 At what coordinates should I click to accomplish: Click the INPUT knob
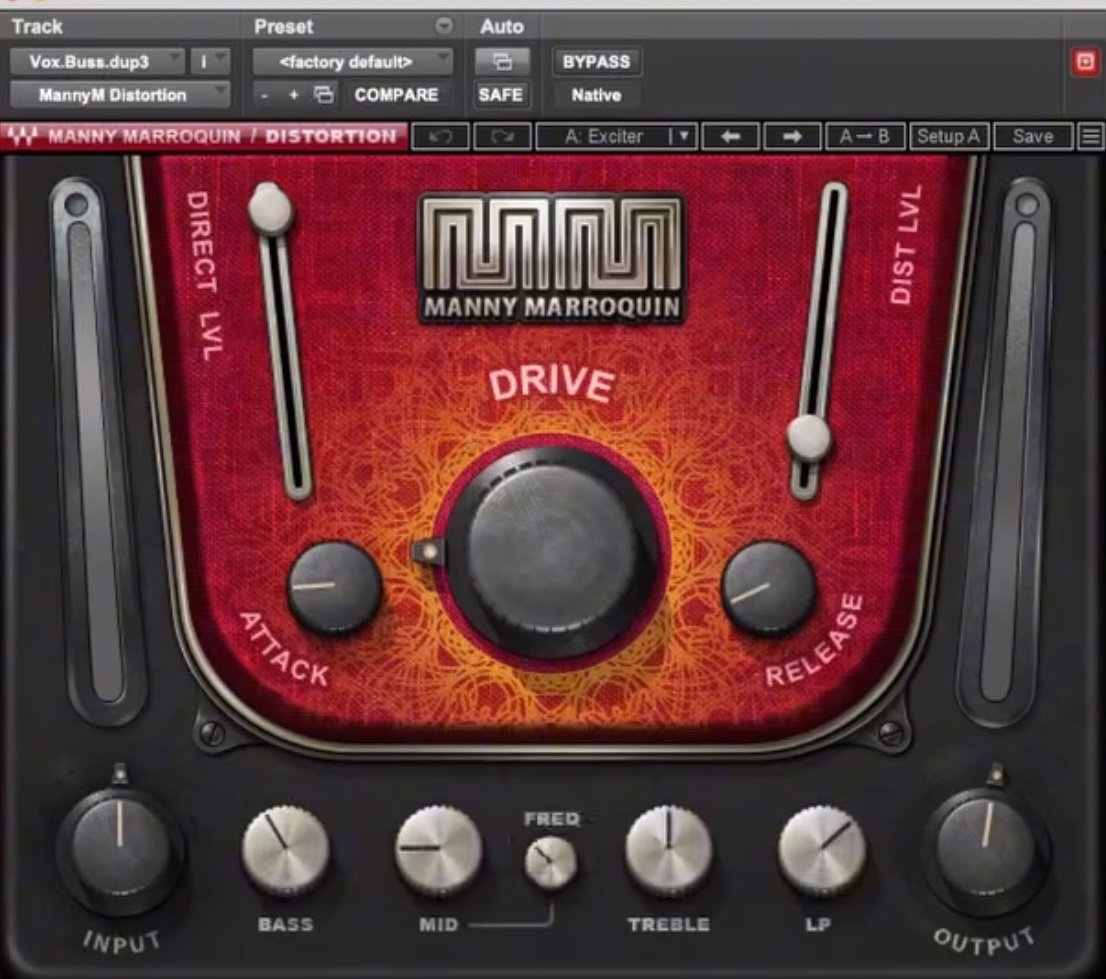click(120, 850)
